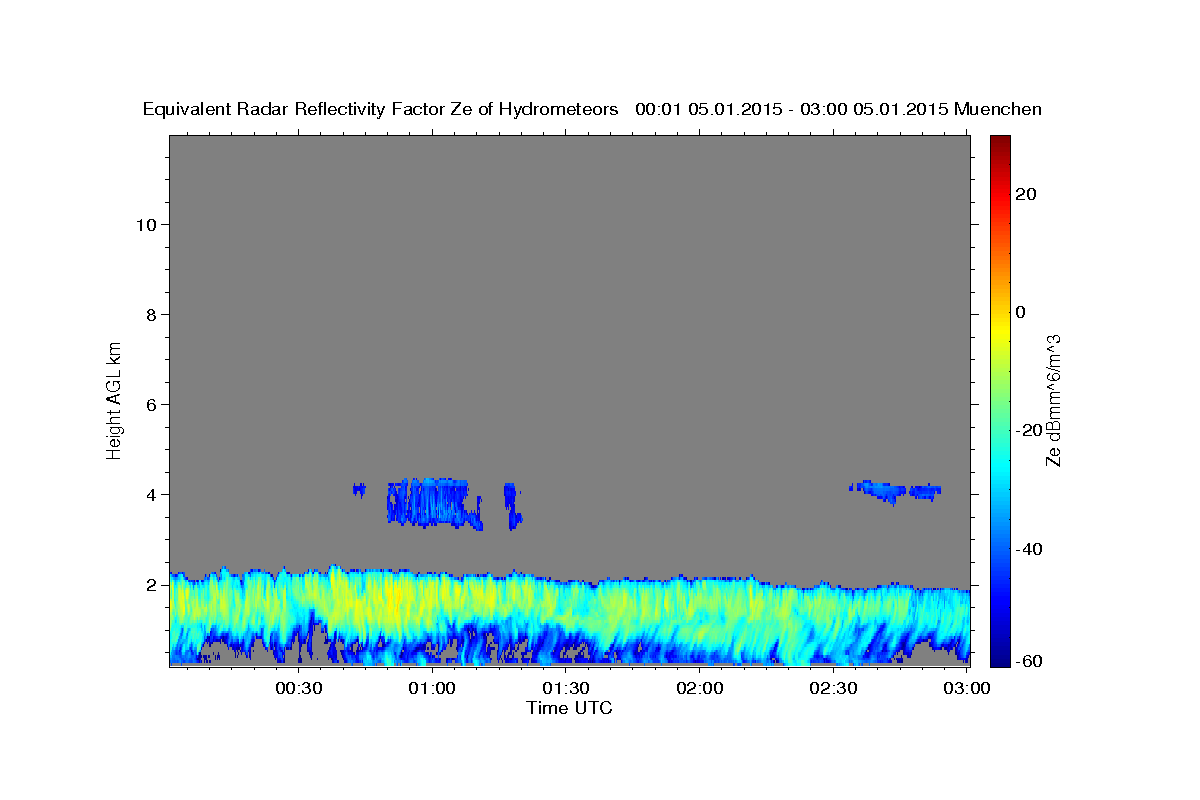Click the time tick label '01:00'
The width and height of the screenshot is (1200, 800).
pyautogui.click(x=432, y=688)
